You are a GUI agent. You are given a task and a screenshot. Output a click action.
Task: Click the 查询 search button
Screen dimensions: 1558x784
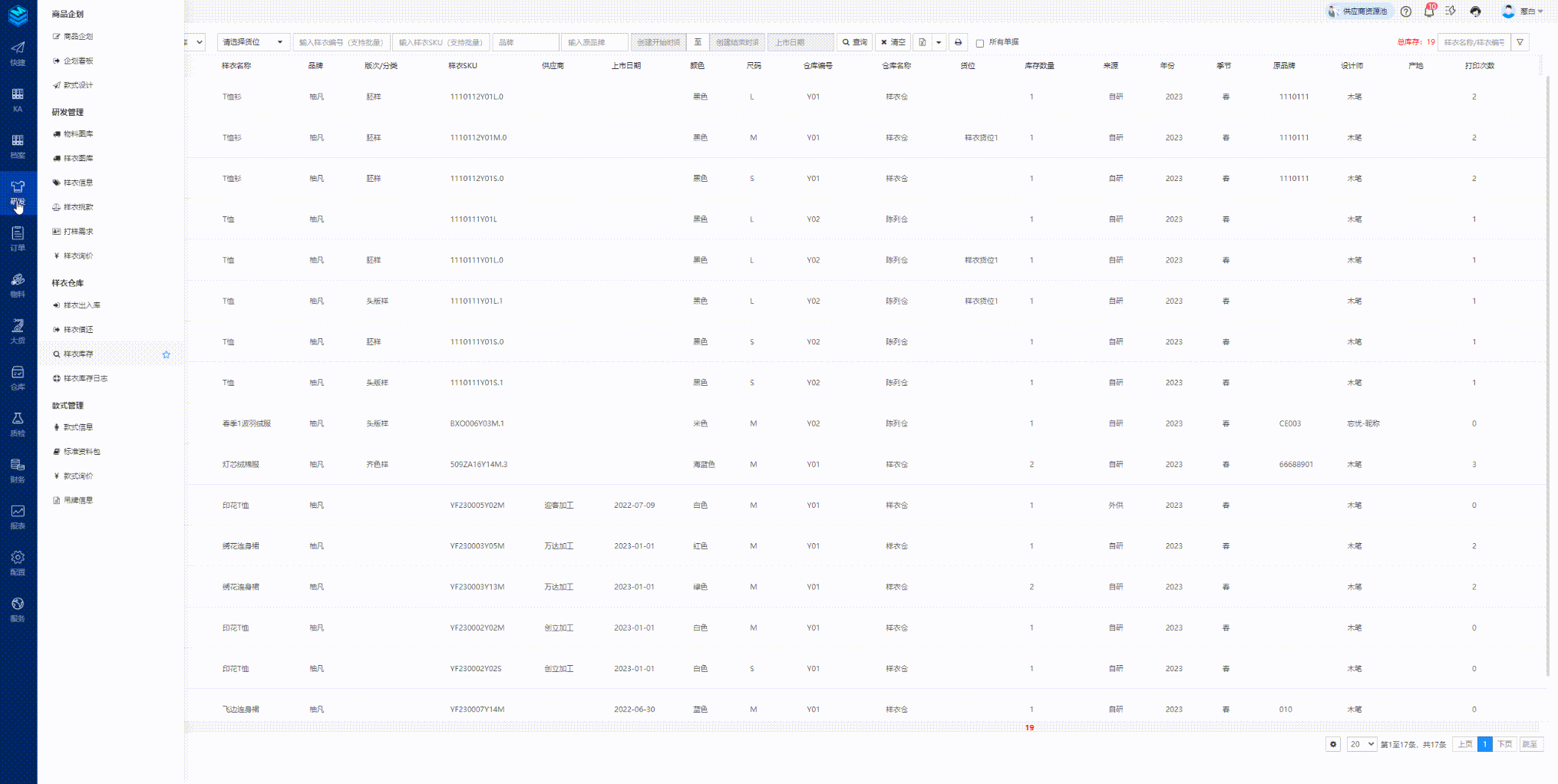(x=855, y=42)
